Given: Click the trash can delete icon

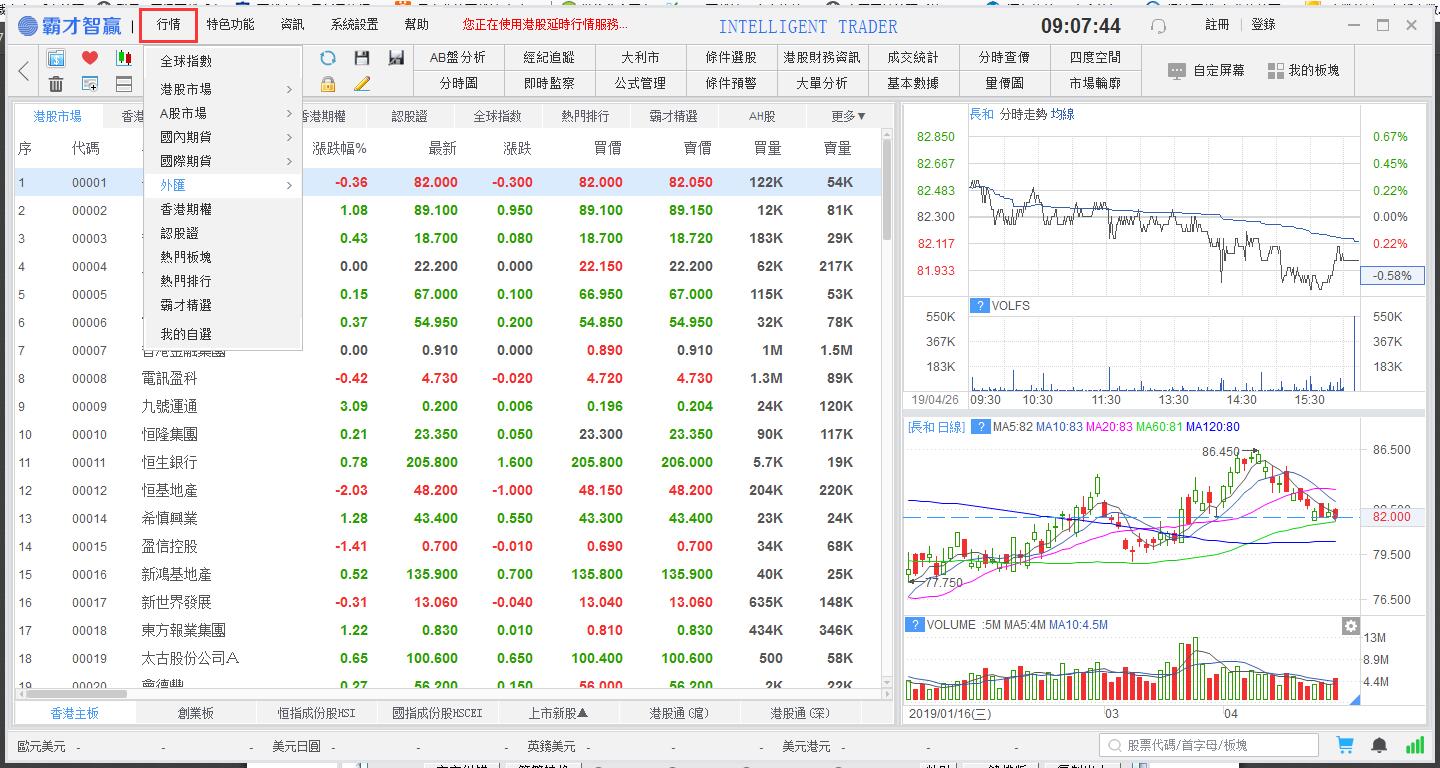Looking at the screenshot, I should (56, 84).
